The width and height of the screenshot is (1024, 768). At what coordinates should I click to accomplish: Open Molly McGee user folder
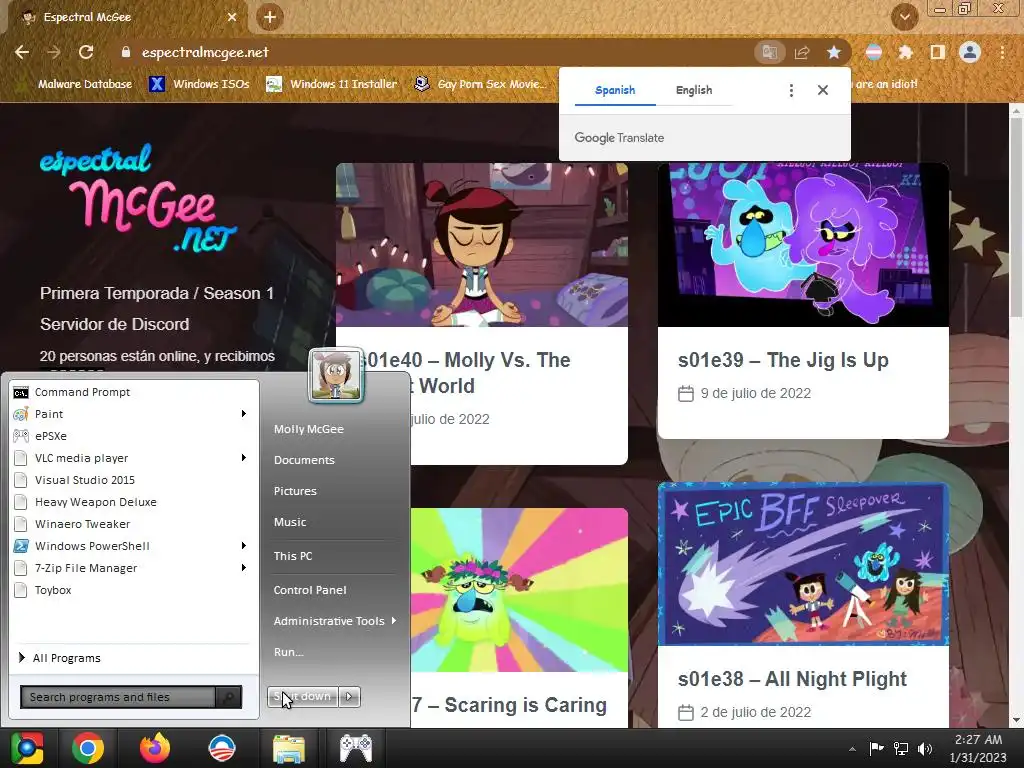tap(309, 429)
